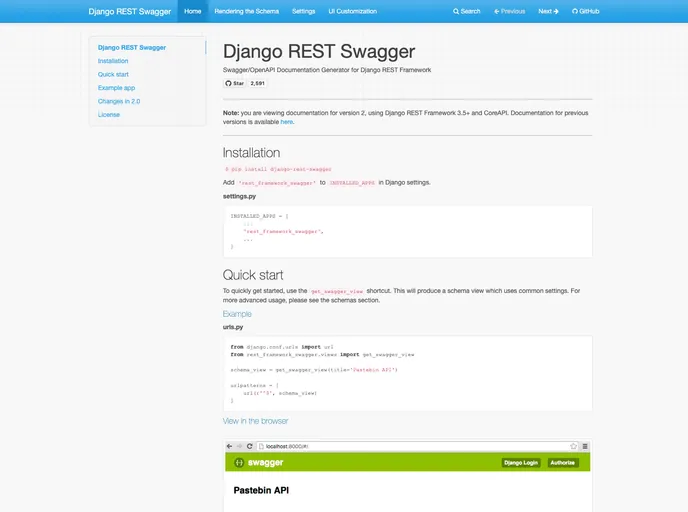Click the browser forward arrow in screenshot image
Image resolution: width=688 pixels, height=512 pixels.
click(240, 446)
